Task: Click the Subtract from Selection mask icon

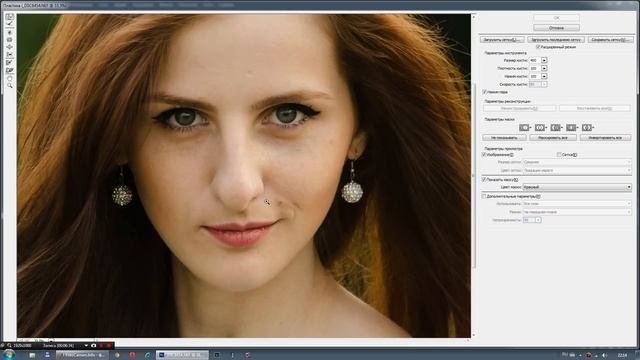Action: point(556,128)
